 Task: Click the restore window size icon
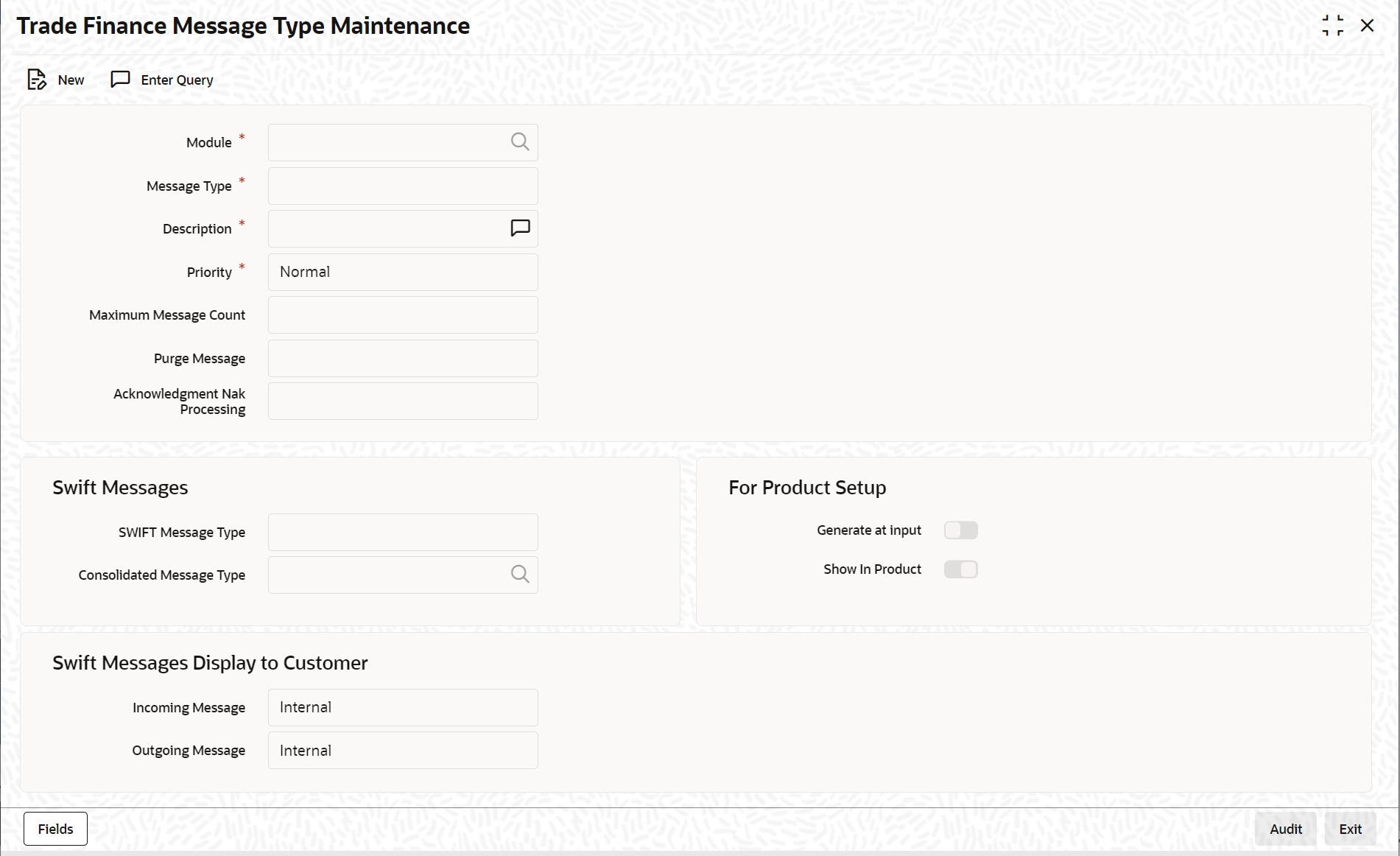1333,24
